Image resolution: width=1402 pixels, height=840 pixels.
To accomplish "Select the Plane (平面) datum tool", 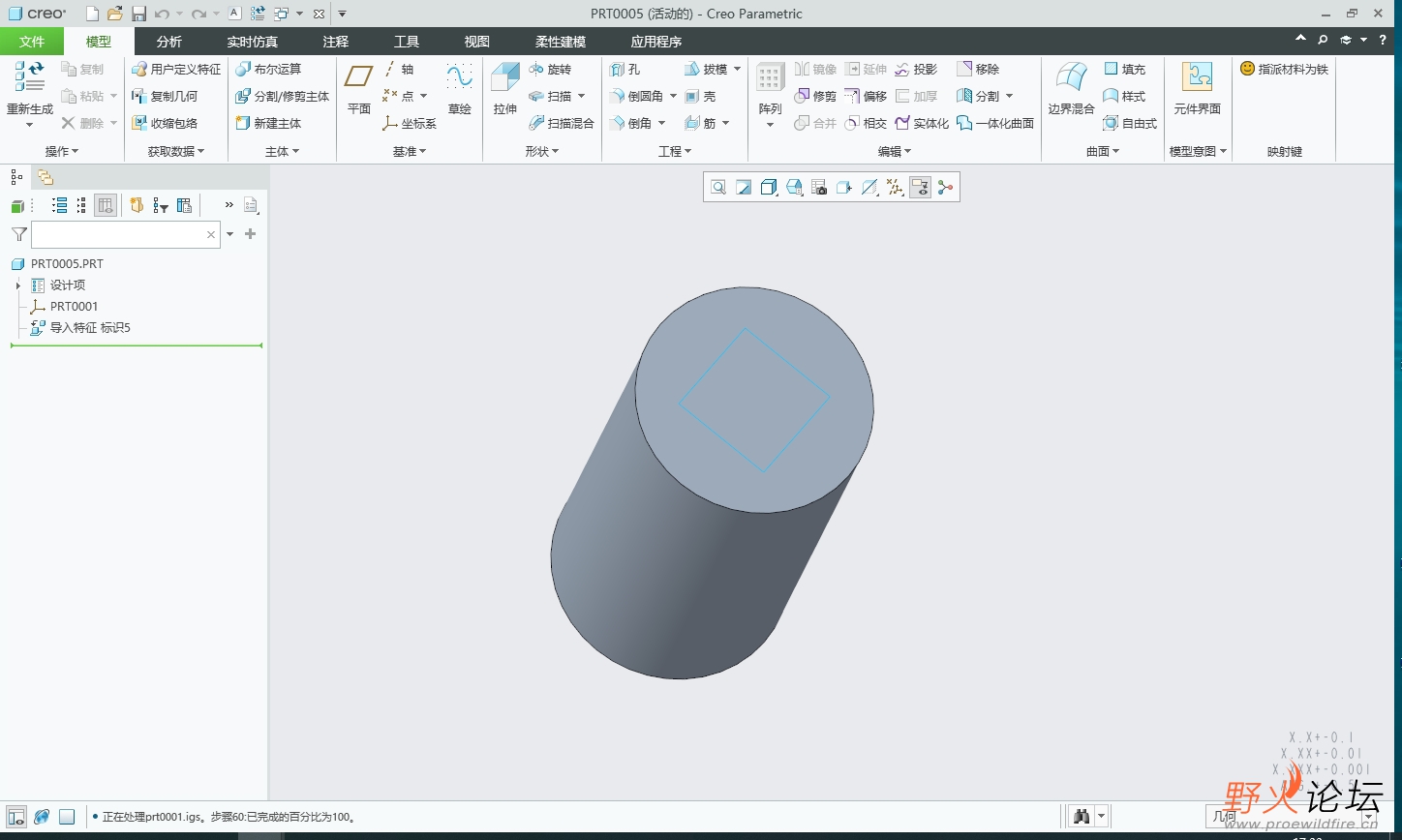I will click(359, 87).
